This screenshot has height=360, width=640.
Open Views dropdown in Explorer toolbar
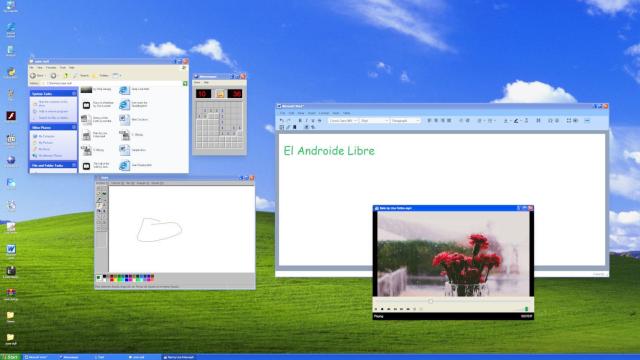tap(117, 76)
